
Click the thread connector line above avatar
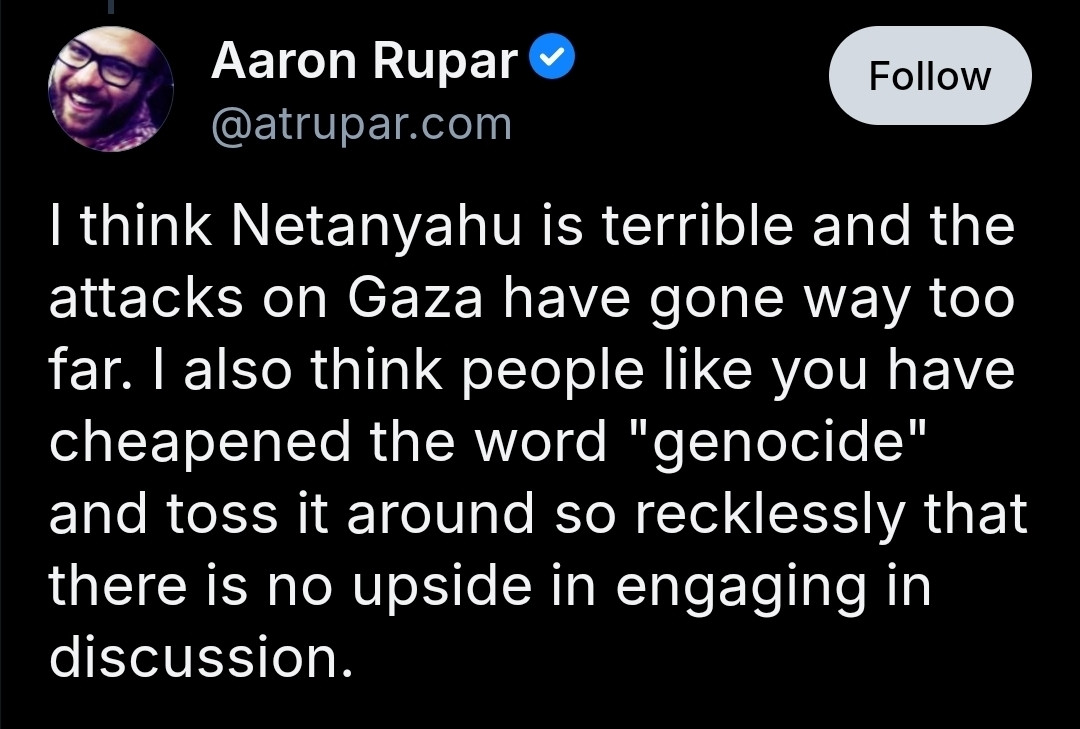[x=110, y=6]
